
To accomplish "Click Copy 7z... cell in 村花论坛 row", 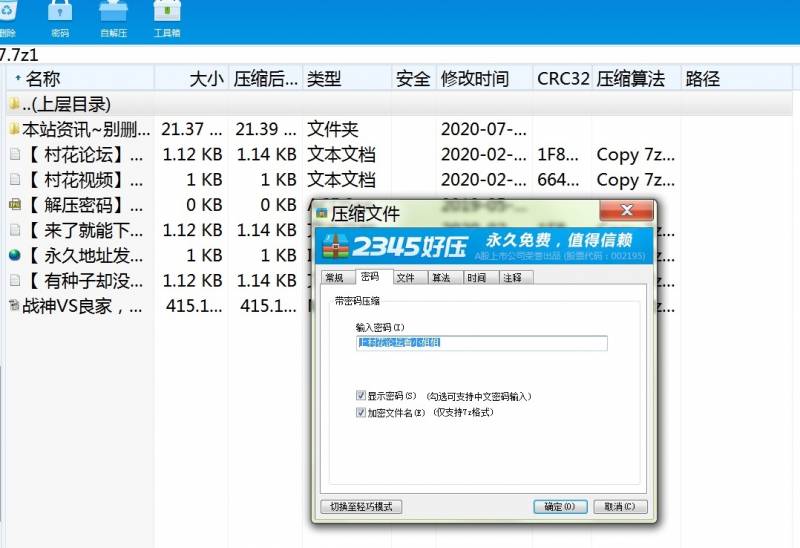I will [x=636, y=155].
